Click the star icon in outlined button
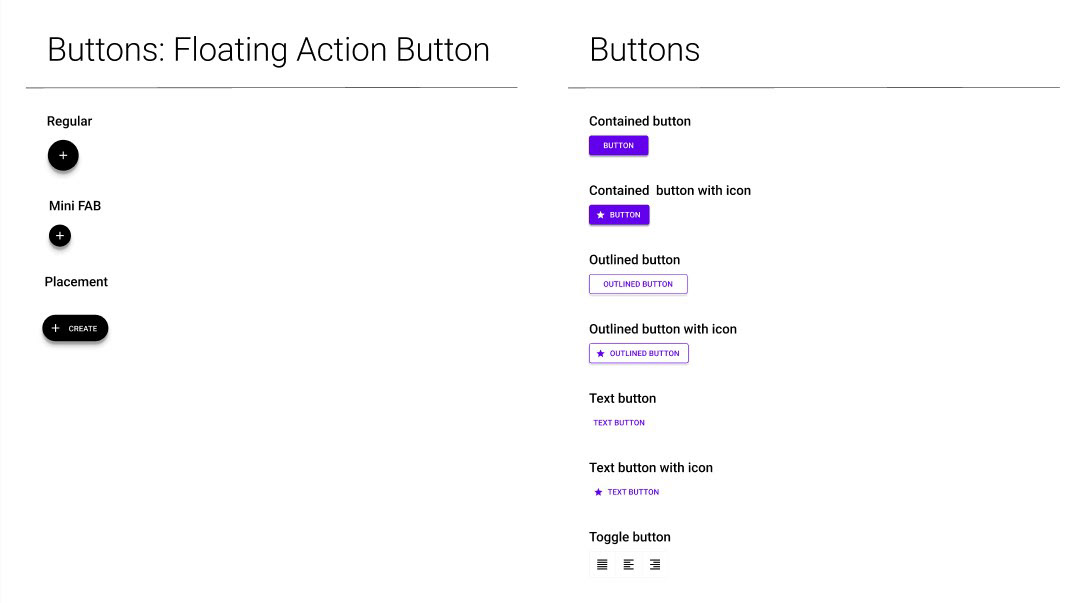Viewport: 1084px width, 603px height. coord(600,353)
